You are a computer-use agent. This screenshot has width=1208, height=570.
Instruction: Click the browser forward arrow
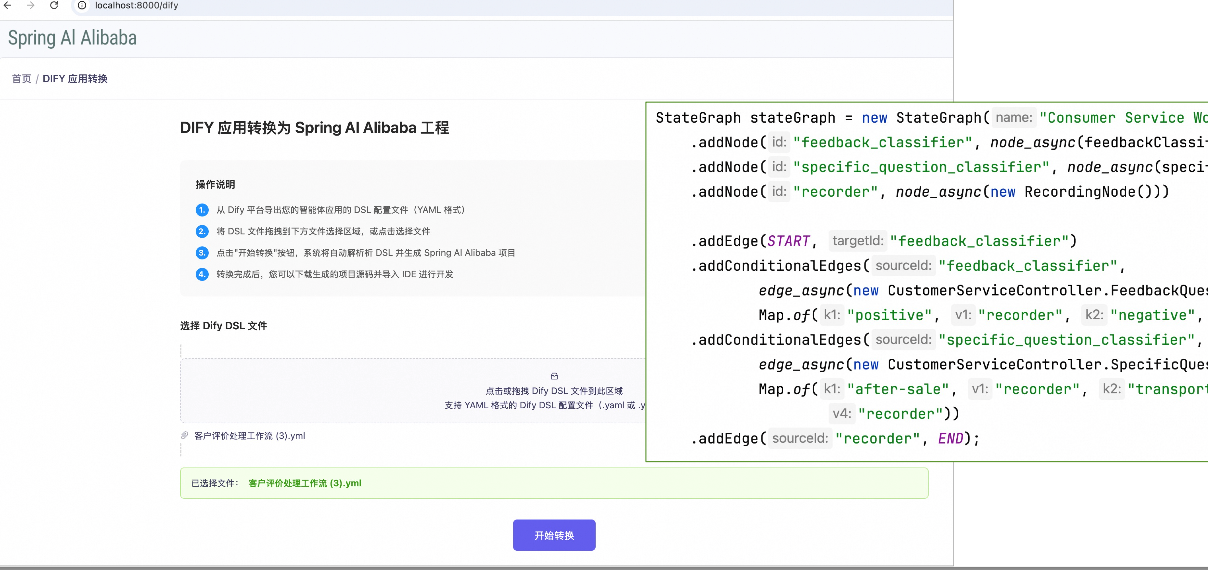click(x=31, y=5)
